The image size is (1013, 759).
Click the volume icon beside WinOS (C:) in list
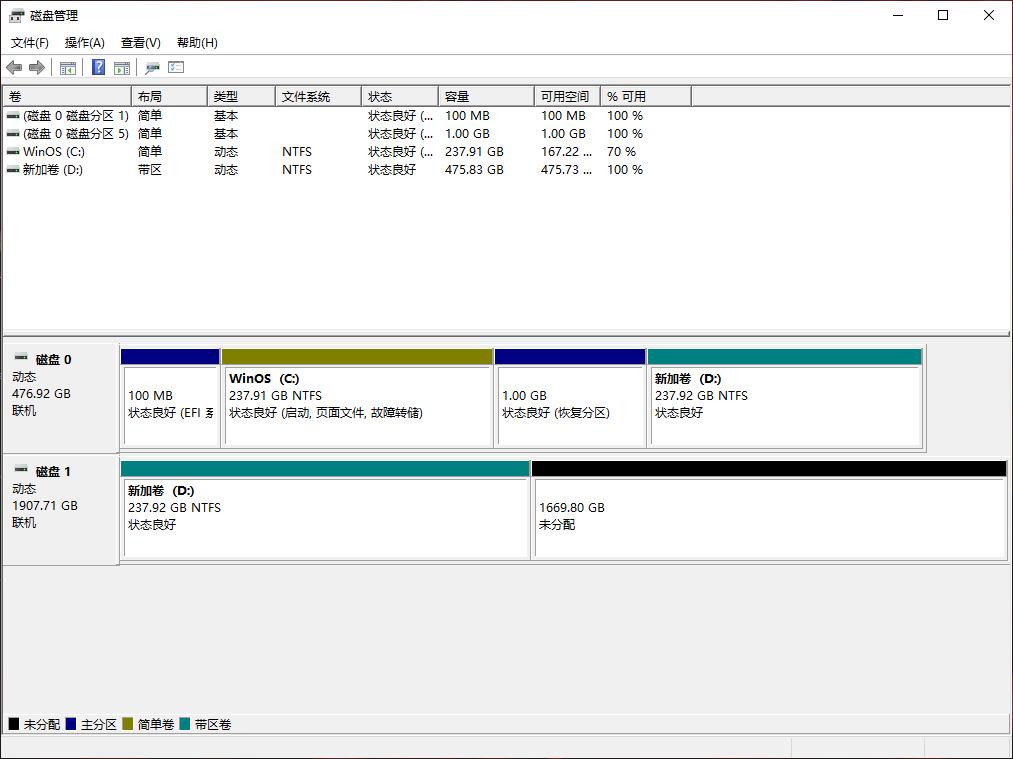click(13, 152)
